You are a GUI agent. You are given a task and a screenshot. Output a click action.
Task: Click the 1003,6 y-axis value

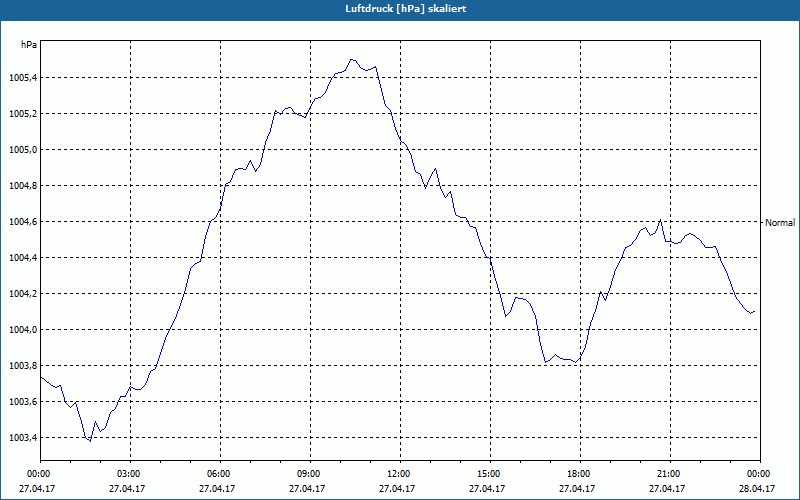coord(22,402)
